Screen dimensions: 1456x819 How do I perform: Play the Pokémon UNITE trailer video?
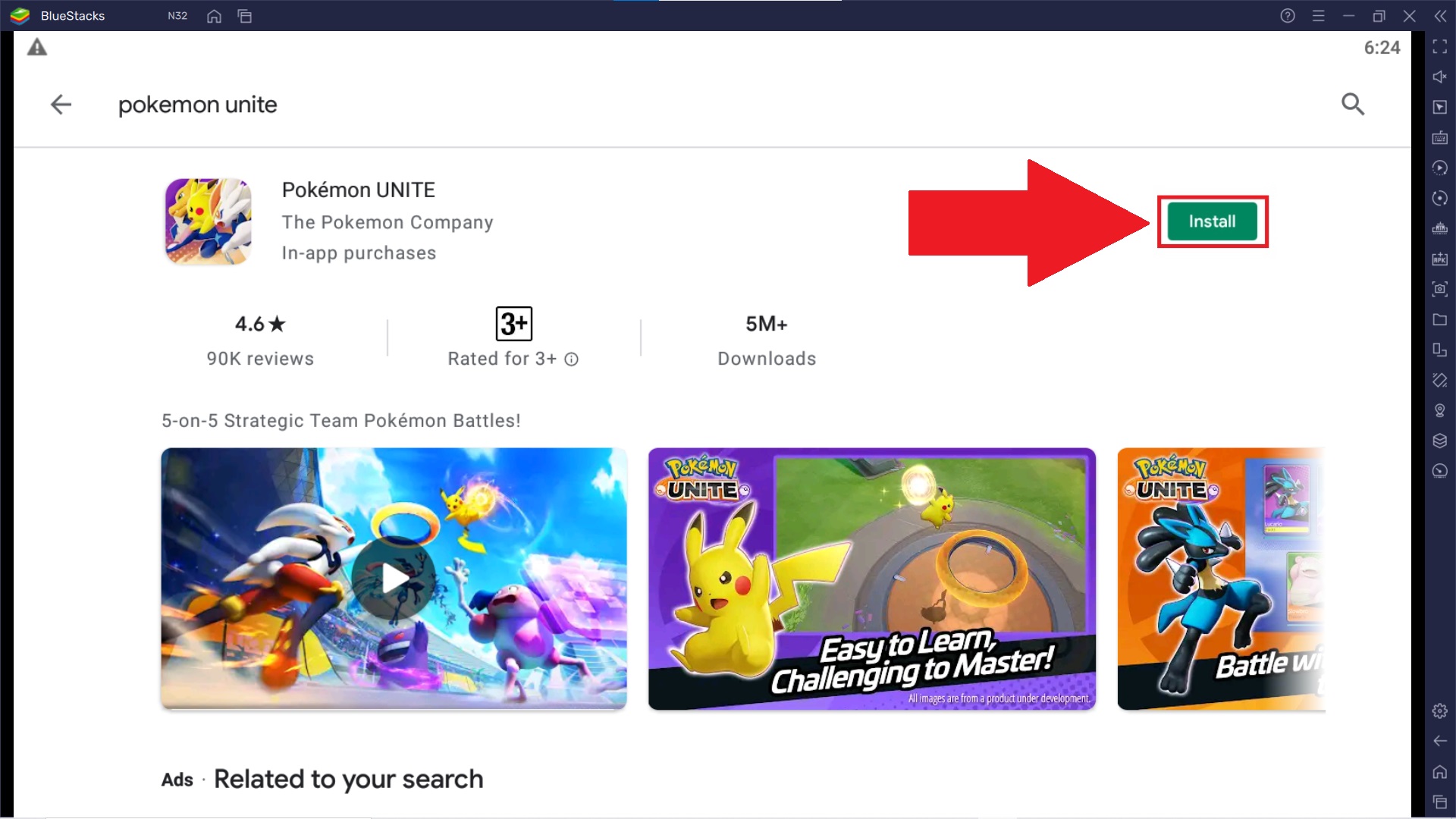pos(394,578)
